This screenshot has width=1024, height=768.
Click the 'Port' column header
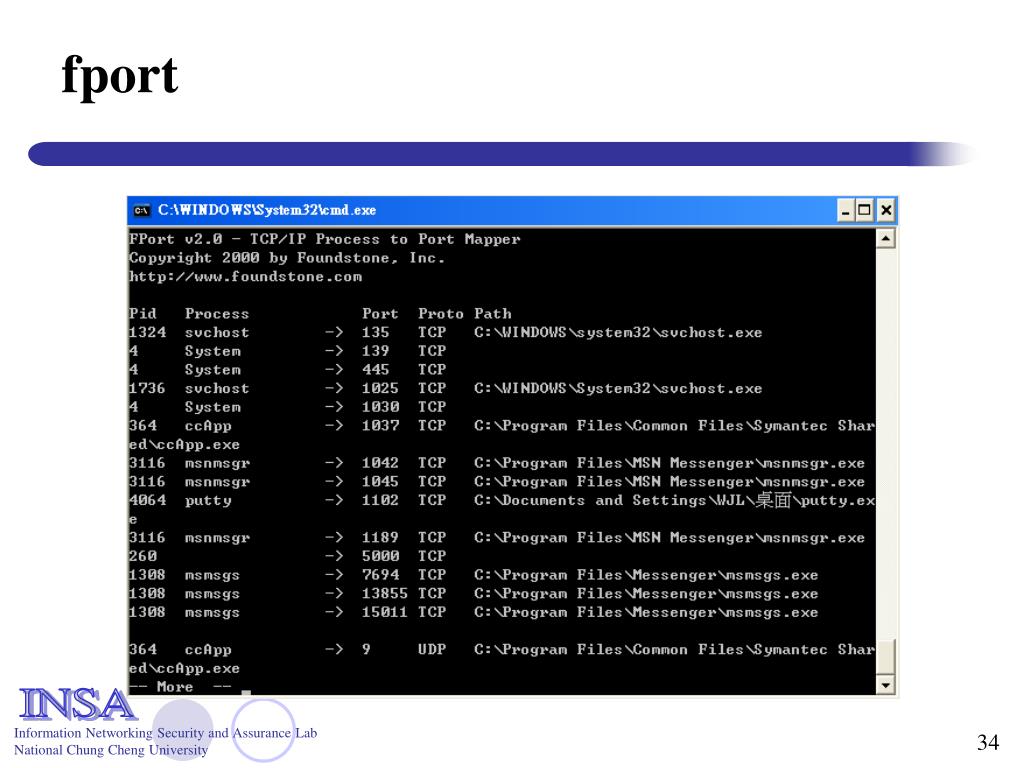[x=380, y=313]
